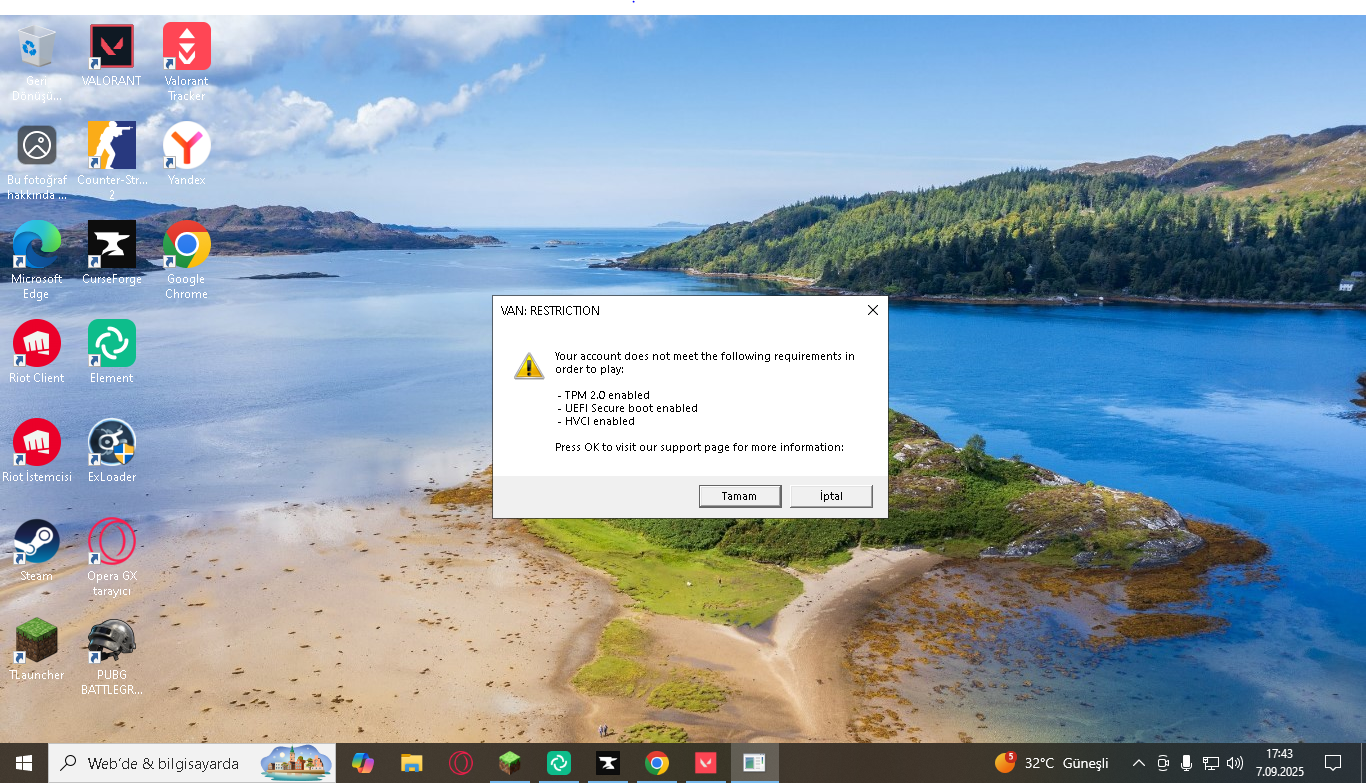1366x783 pixels.
Task: Select the Google Chrome desktop shortcut
Action: pyautogui.click(x=187, y=261)
